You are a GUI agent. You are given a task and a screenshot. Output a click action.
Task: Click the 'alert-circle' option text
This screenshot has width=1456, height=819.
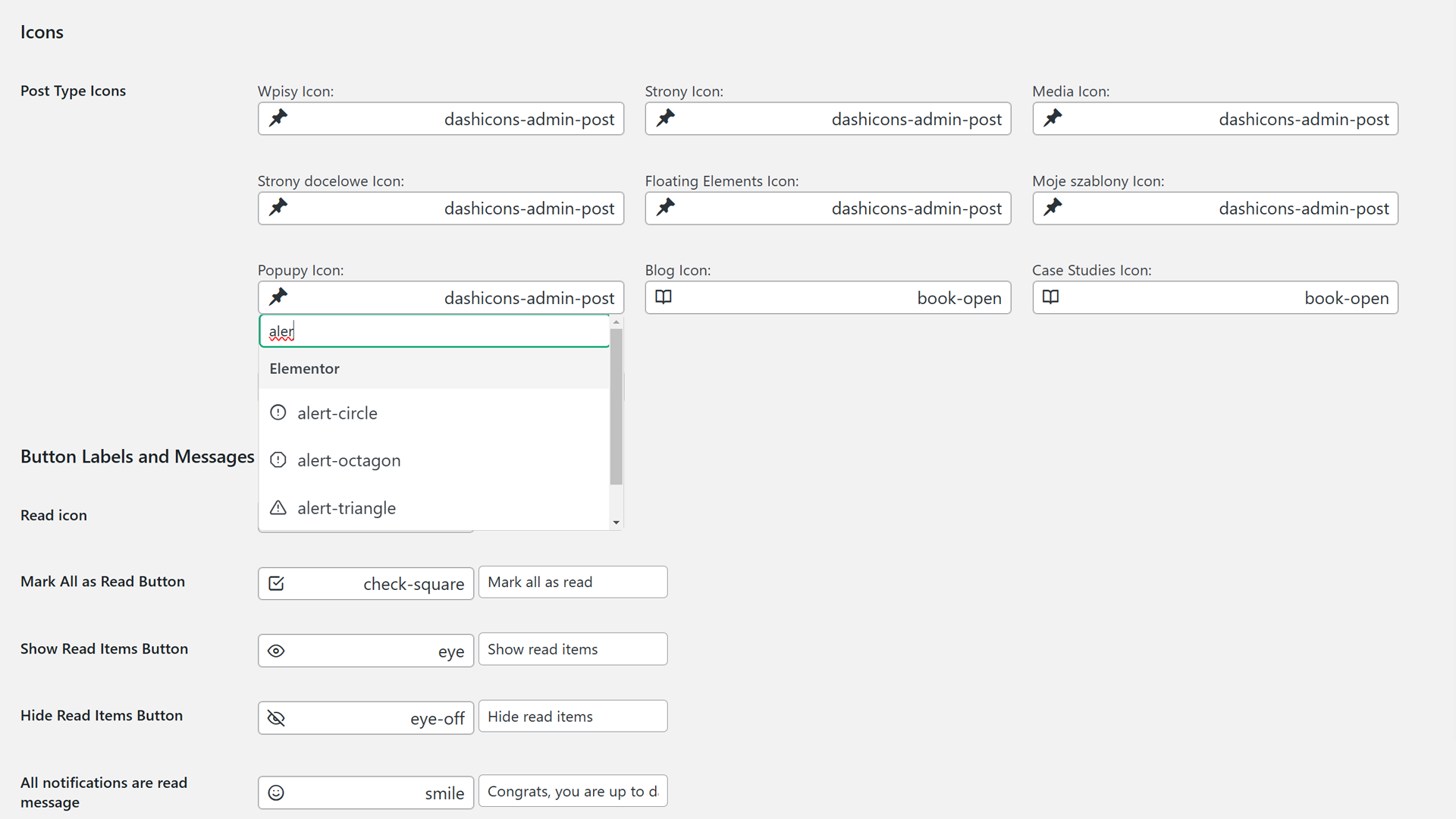[x=337, y=413]
